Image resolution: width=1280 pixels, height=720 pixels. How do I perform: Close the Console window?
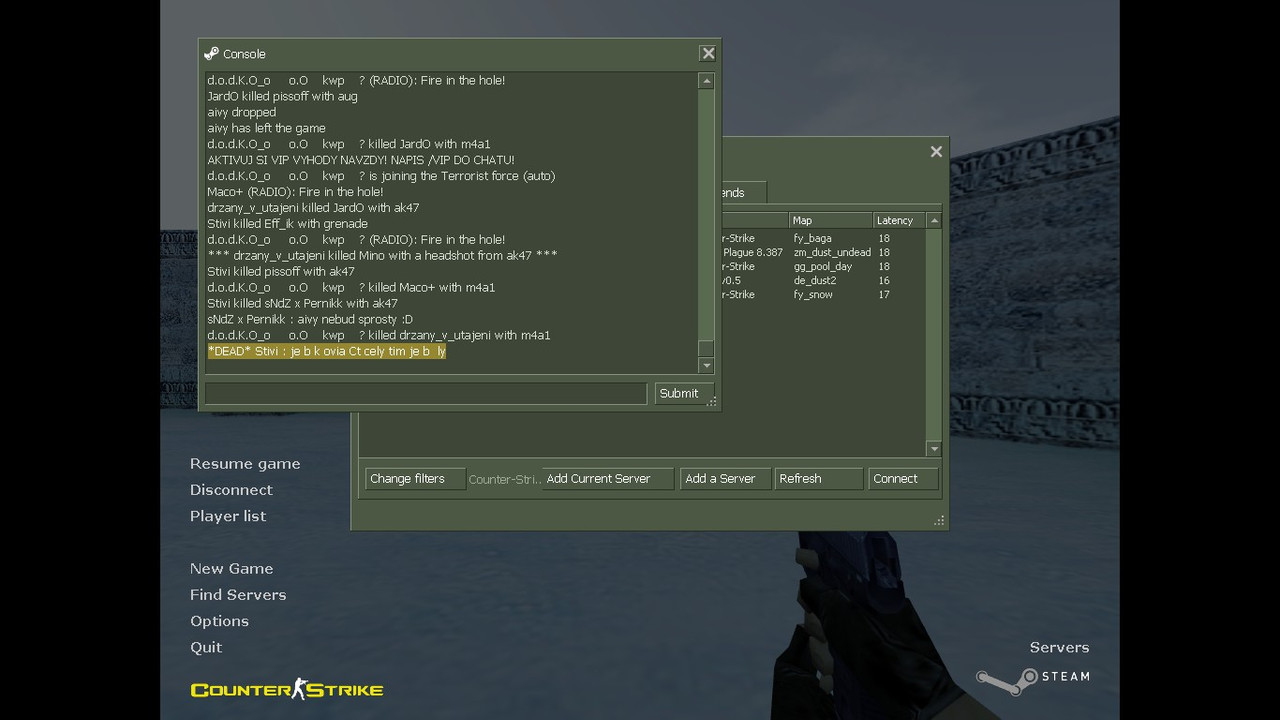click(x=708, y=54)
